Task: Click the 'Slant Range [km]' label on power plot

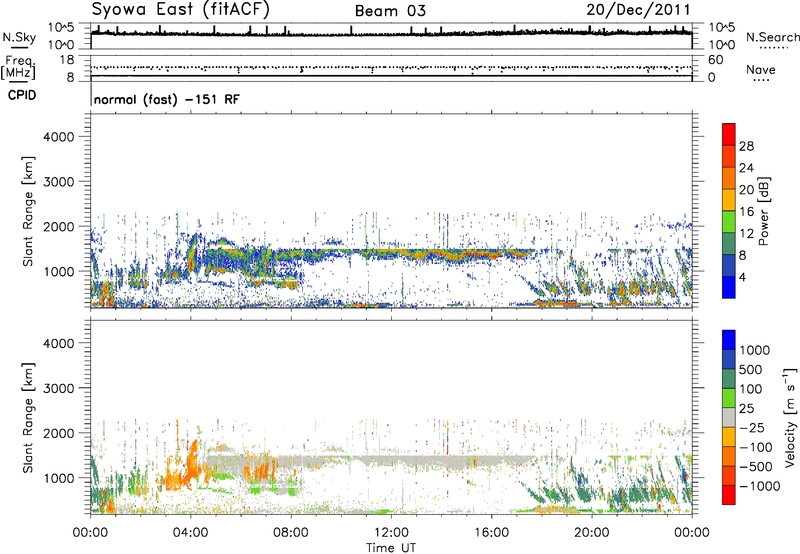Action: pyautogui.click(x=28, y=211)
